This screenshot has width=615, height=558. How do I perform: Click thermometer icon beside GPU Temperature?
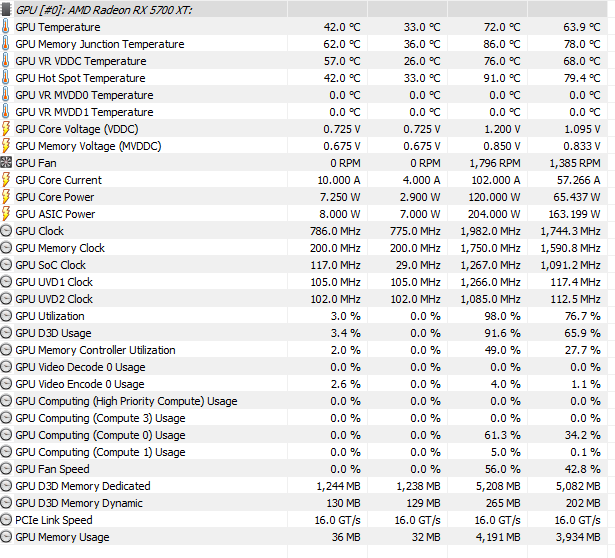coord(5,27)
